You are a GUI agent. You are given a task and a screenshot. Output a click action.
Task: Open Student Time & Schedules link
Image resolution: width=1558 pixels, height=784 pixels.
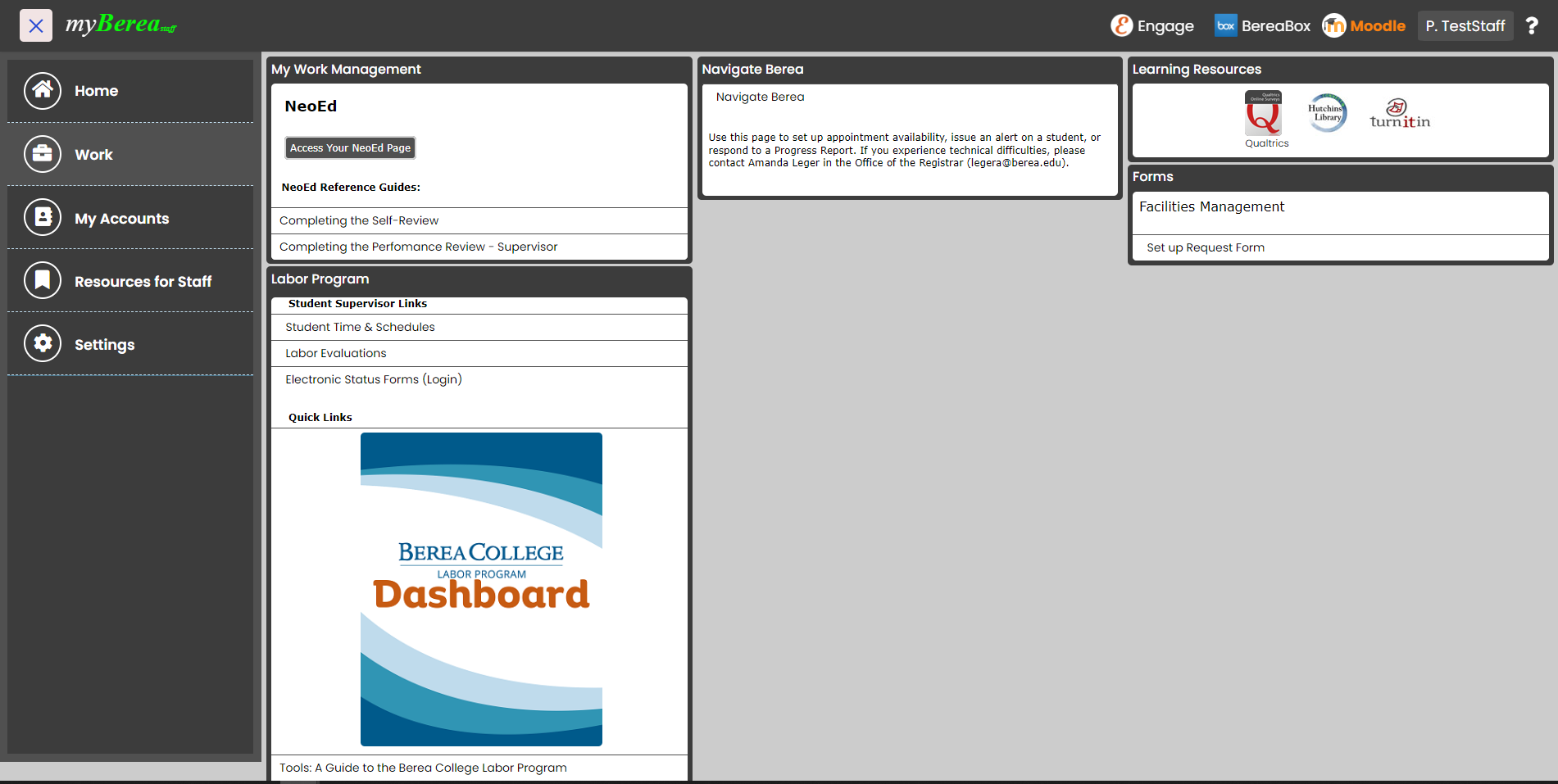click(x=360, y=327)
